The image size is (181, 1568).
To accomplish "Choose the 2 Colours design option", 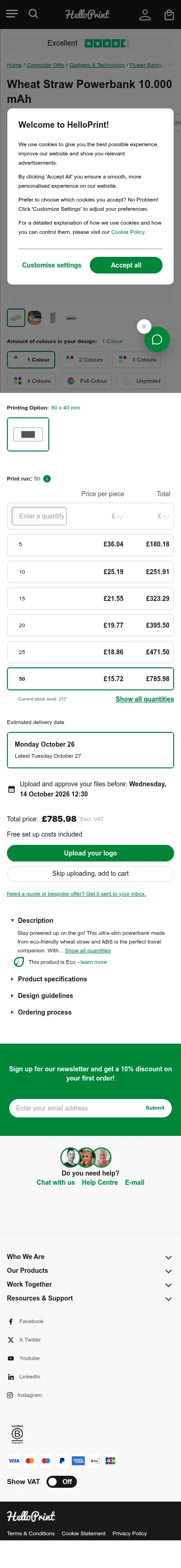I will click(x=84, y=360).
